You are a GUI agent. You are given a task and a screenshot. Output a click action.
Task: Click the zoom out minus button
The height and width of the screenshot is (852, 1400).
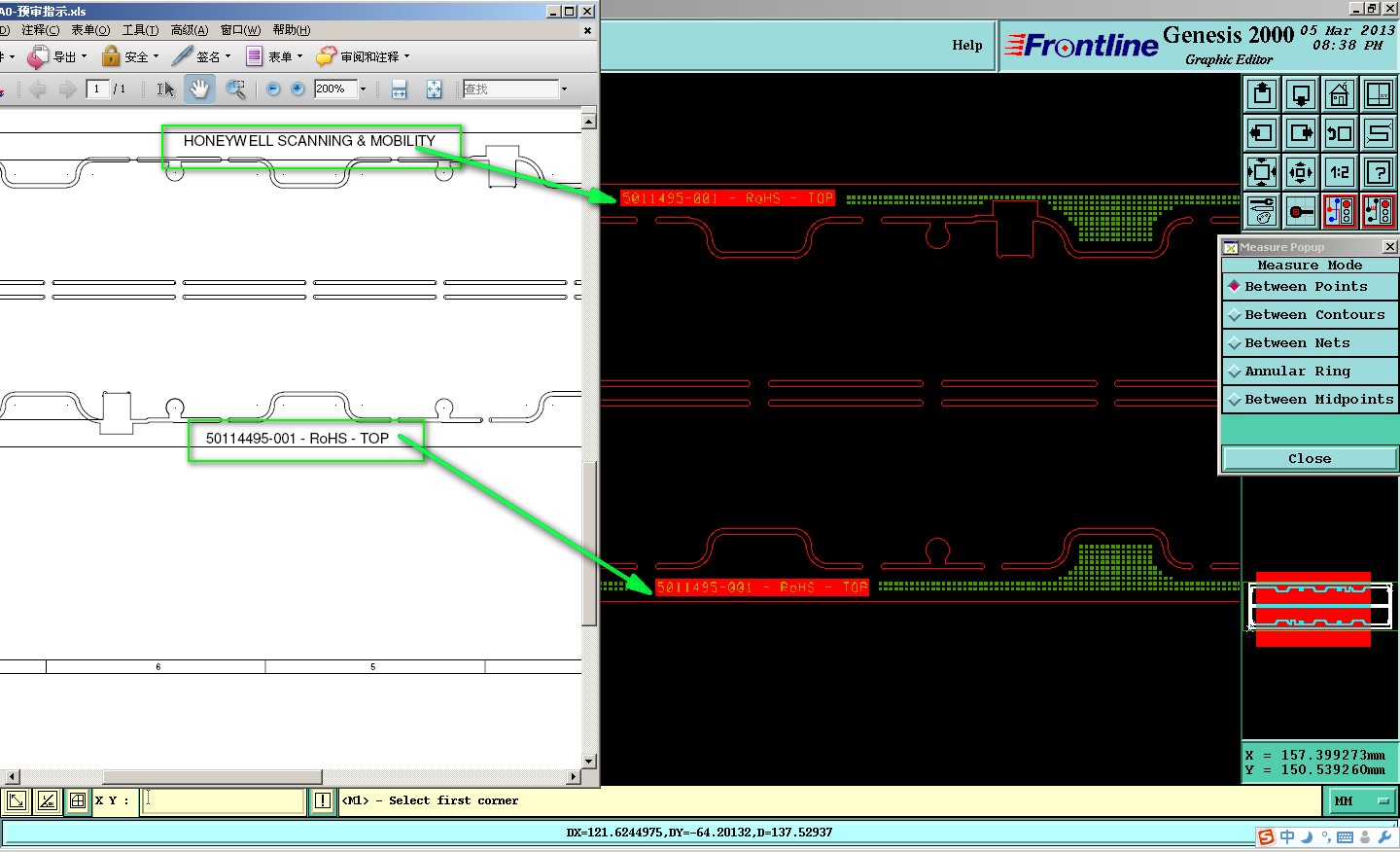coord(273,89)
